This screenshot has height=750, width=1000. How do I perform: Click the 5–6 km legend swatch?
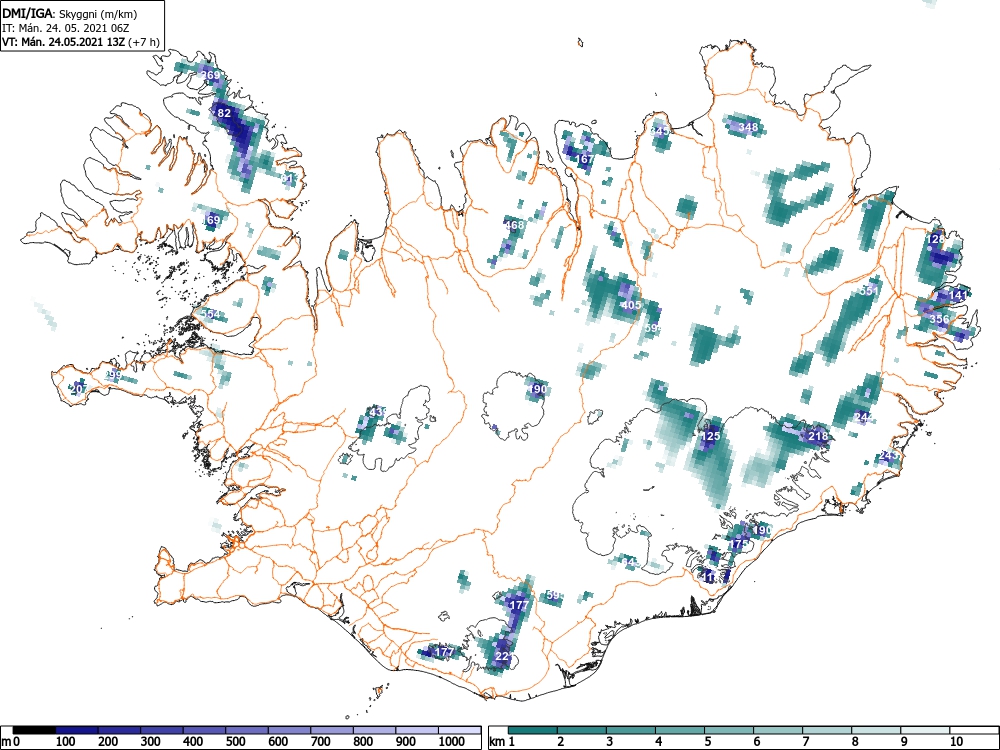click(x=728, y=729)
